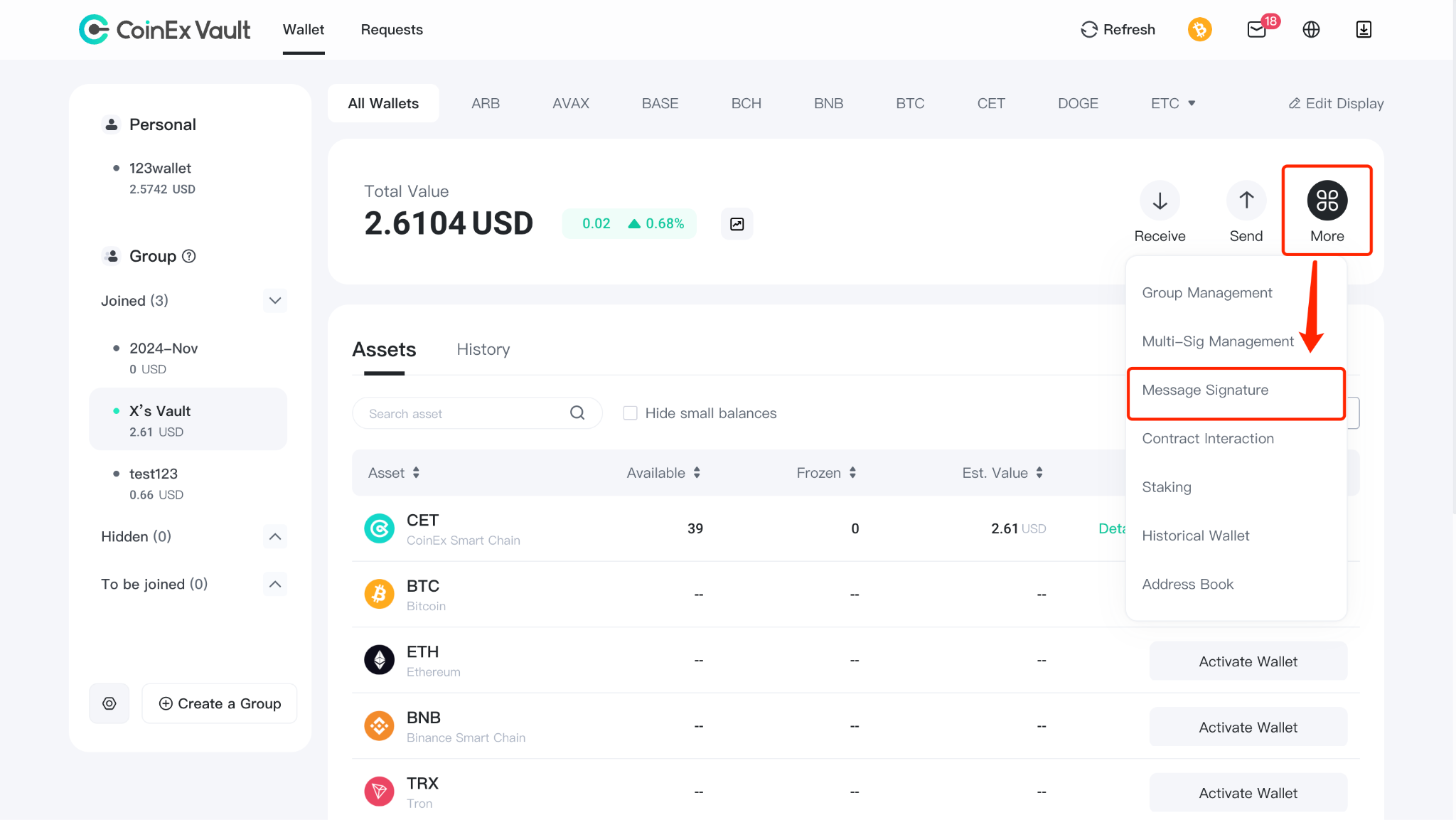Image resolution: width=1456 pixels, height=820 pixels.
Task: Open the language globe icon
Action: tap(1311, 29)
